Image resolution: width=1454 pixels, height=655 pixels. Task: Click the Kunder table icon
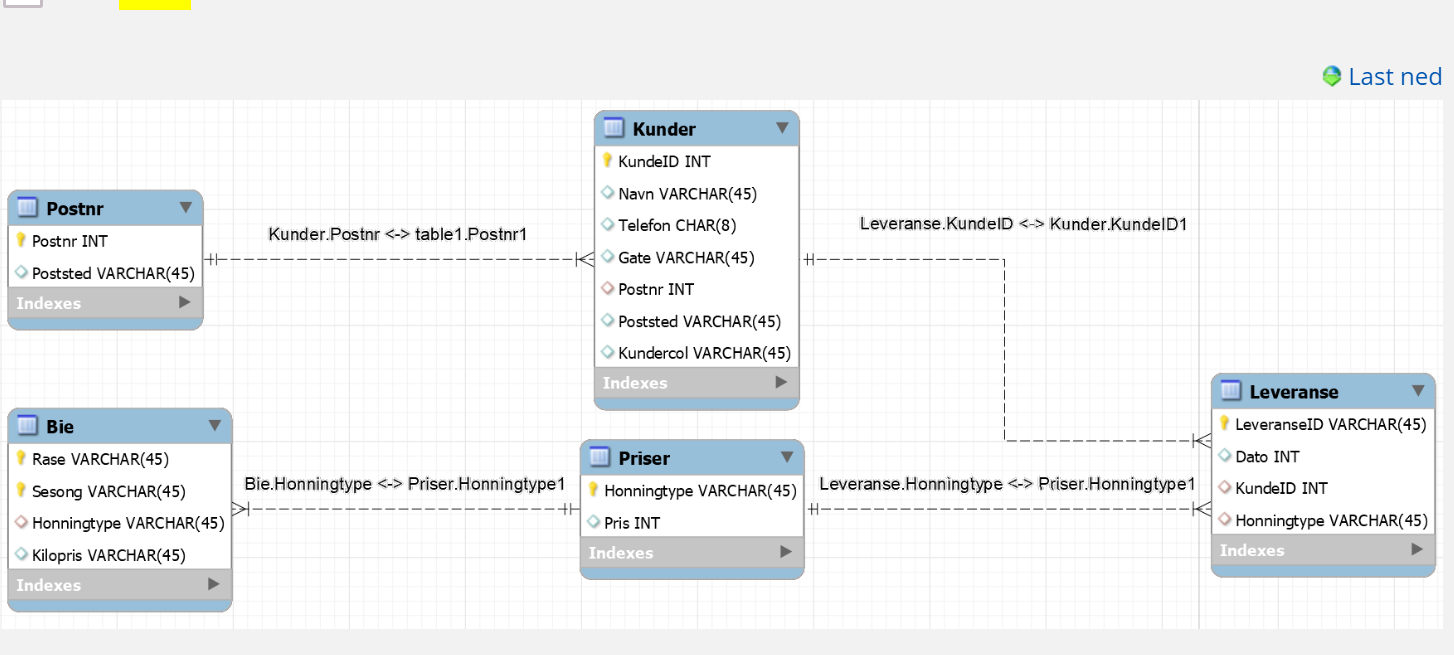(x=614, y=129)
